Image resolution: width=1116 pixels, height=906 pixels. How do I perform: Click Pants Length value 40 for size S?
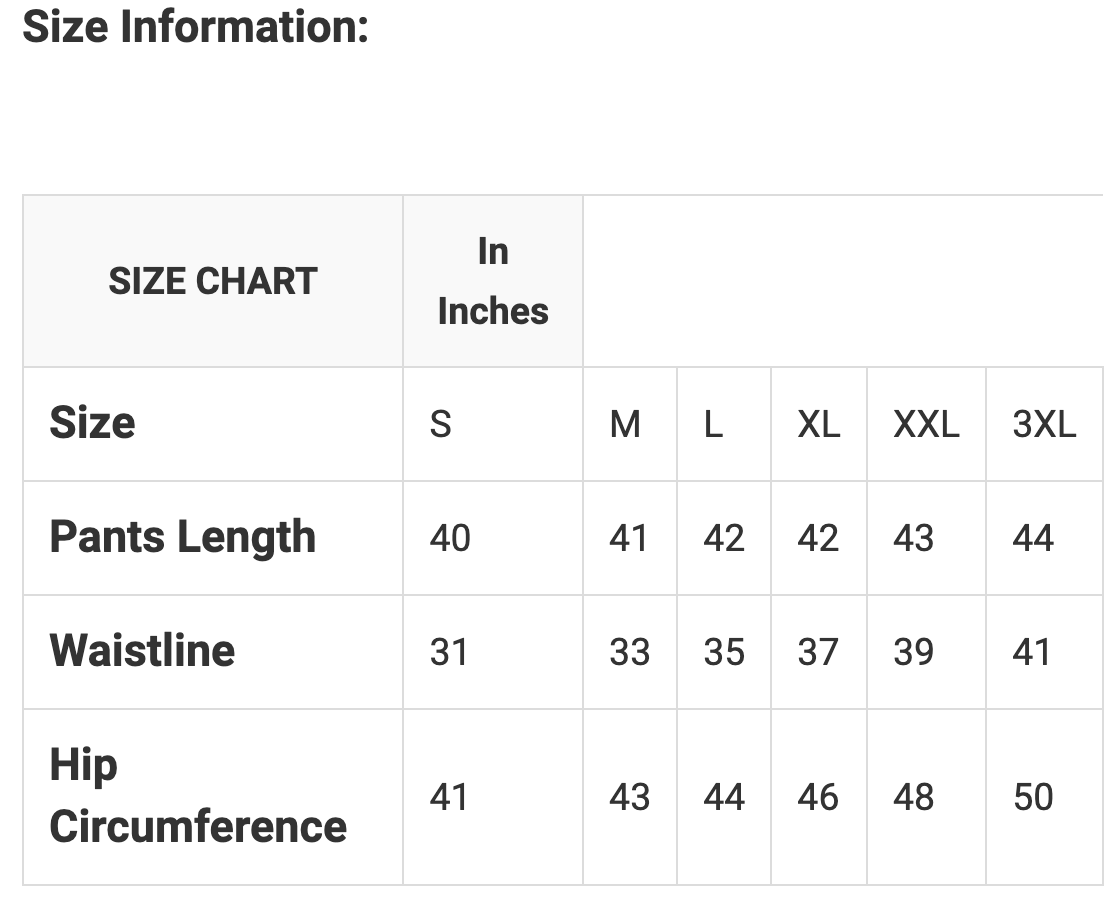[x=450, y=539]
